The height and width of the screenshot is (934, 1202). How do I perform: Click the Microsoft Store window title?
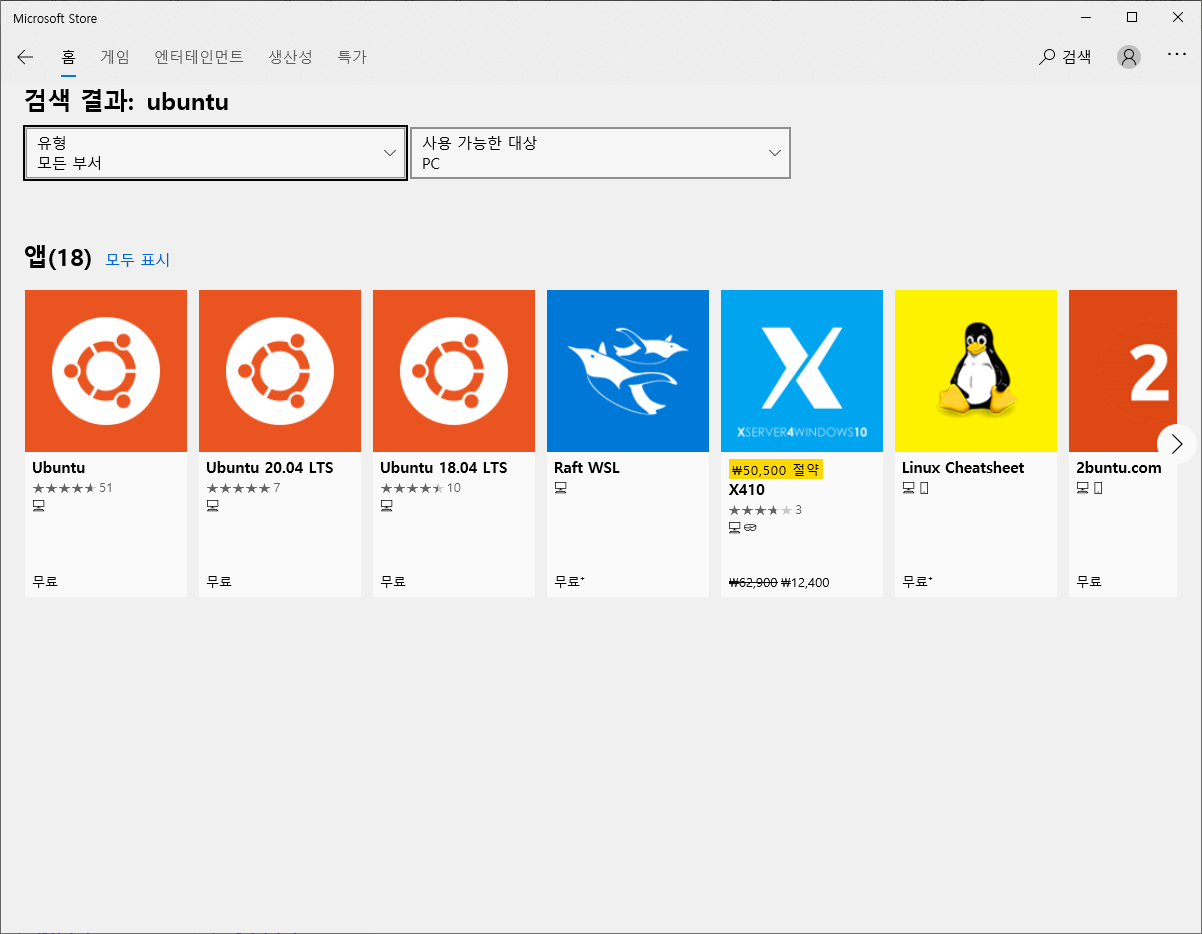pyautogui.click(x=55, y=18)
